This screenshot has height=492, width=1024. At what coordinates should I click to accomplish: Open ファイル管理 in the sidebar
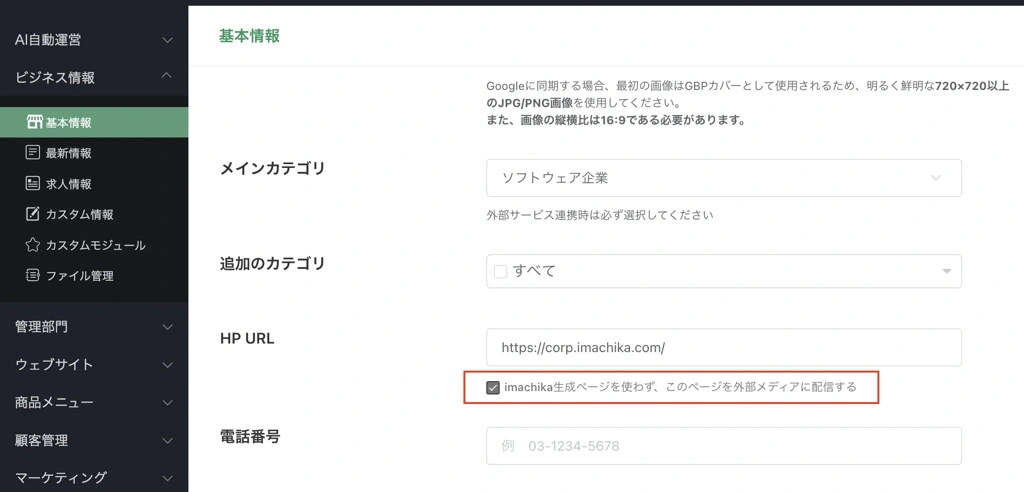(x=94, y=276)
